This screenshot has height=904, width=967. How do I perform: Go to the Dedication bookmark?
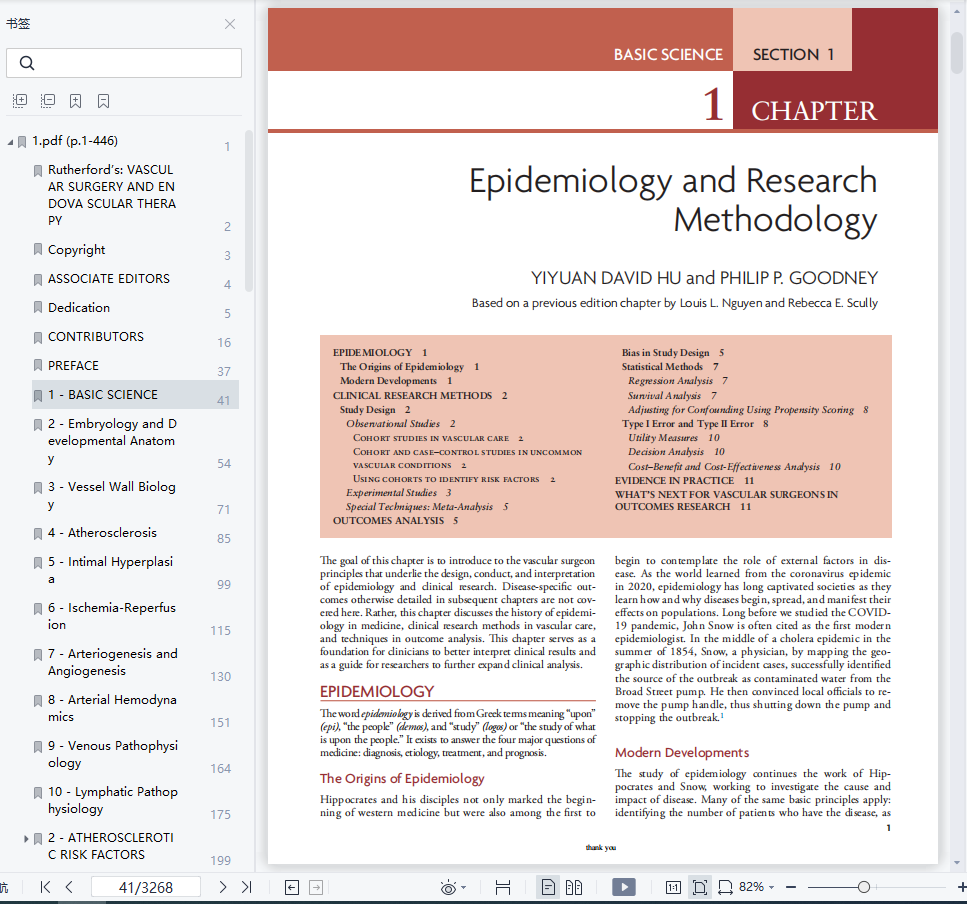79,308
